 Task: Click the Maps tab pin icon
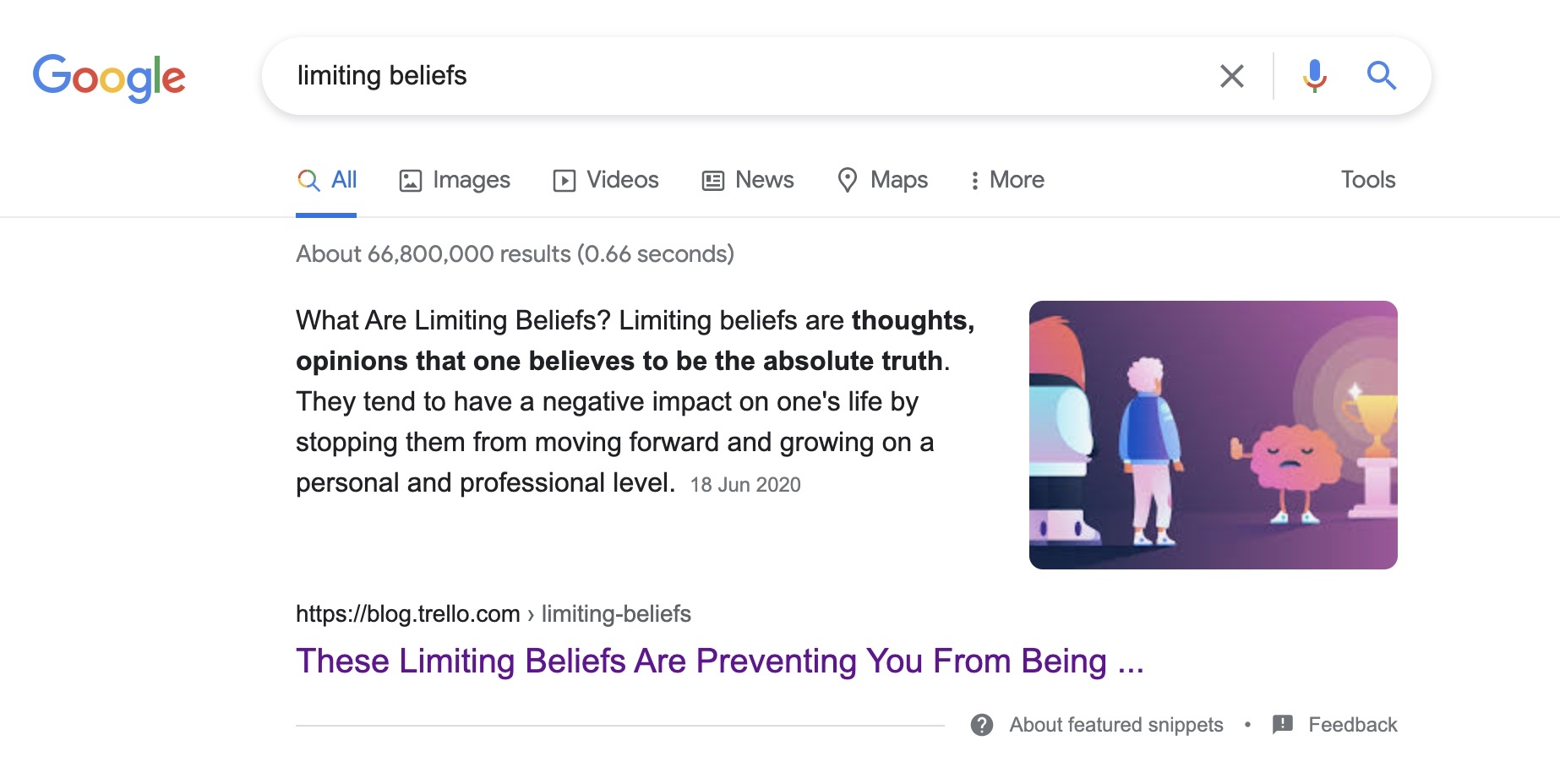coord(848,180)
